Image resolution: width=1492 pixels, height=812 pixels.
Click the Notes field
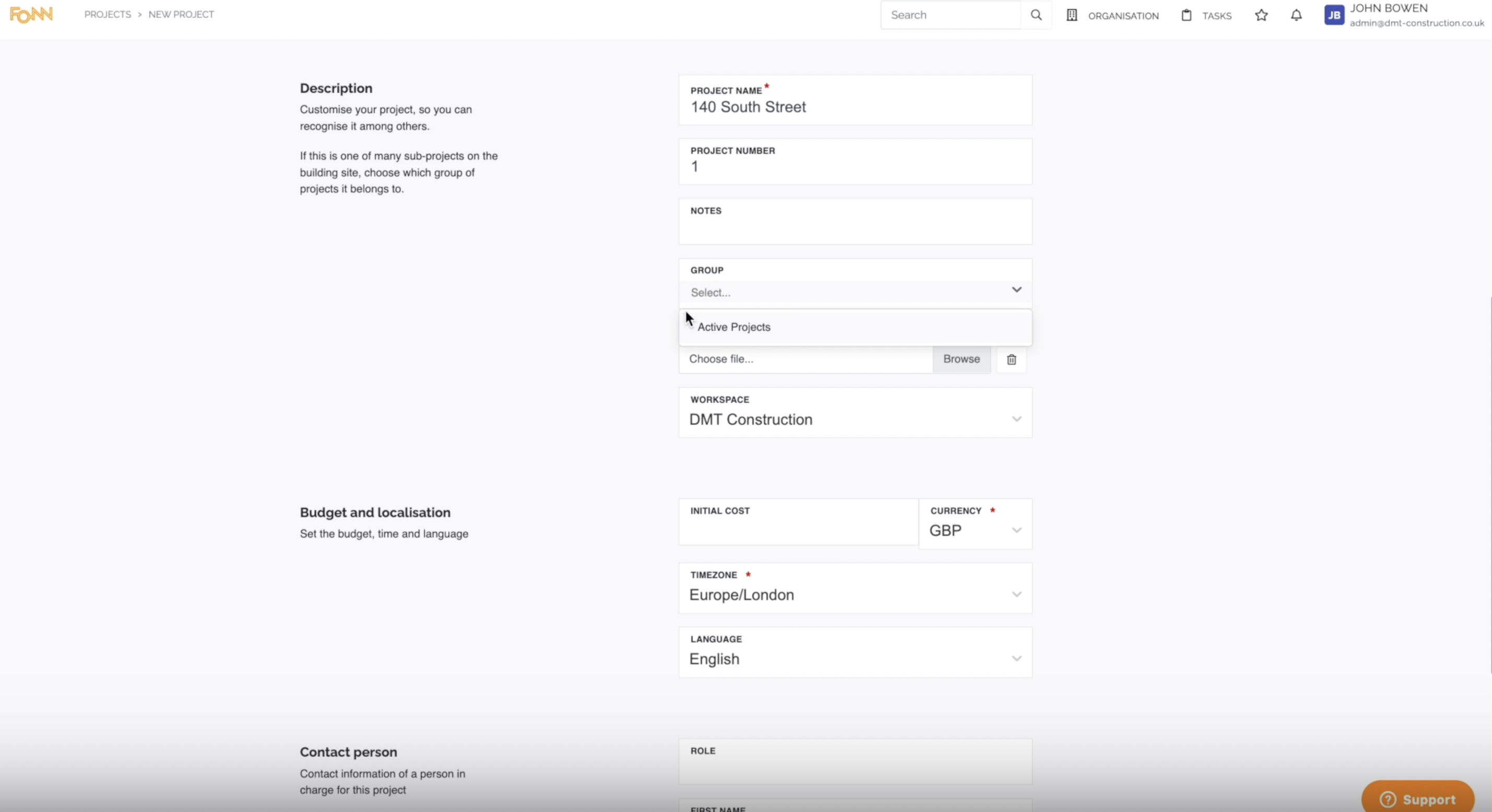point(855,221)
